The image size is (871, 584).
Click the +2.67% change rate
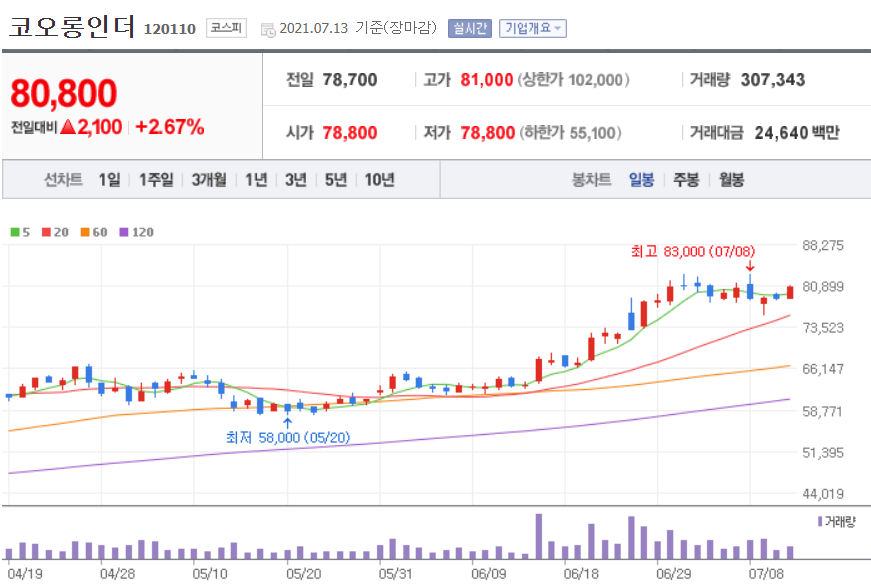tap(169, 127)
